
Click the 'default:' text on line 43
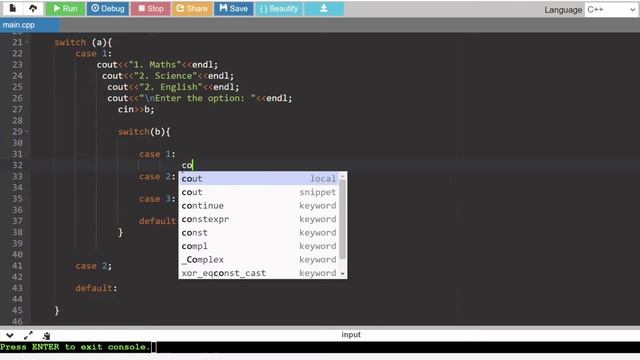(x=96, y=288)
